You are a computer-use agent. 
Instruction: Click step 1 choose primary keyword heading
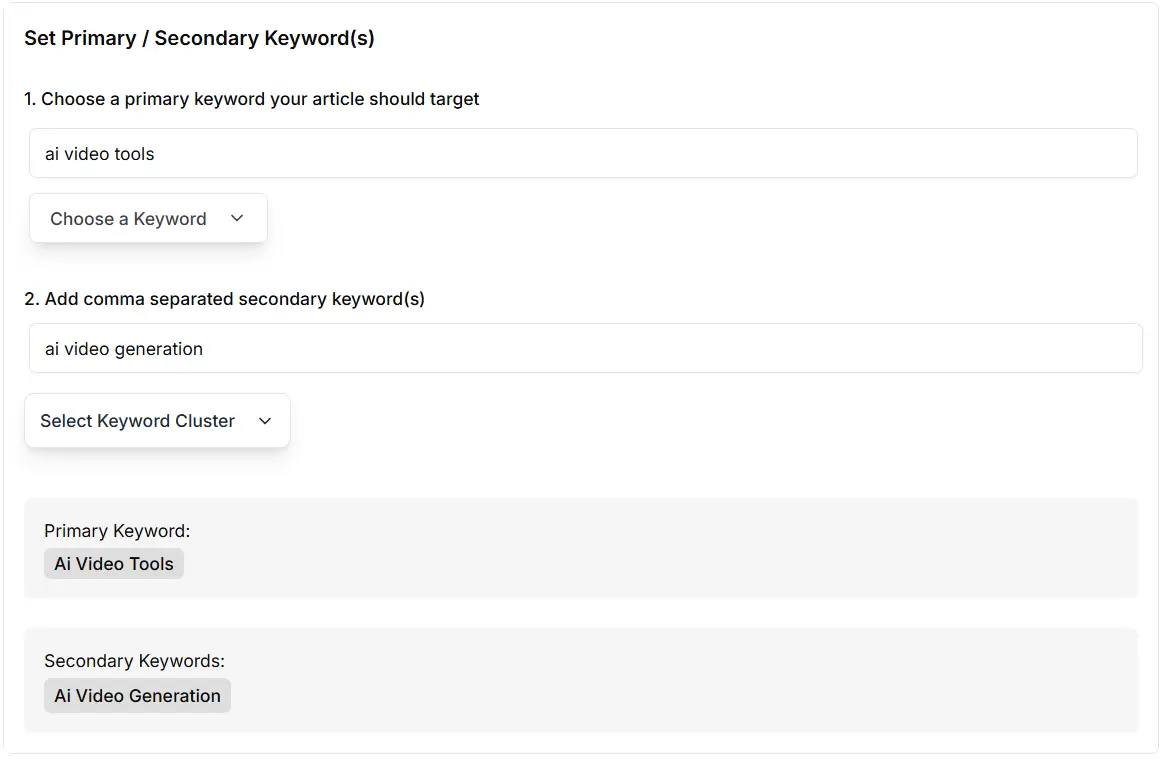[x=251, y=99]
